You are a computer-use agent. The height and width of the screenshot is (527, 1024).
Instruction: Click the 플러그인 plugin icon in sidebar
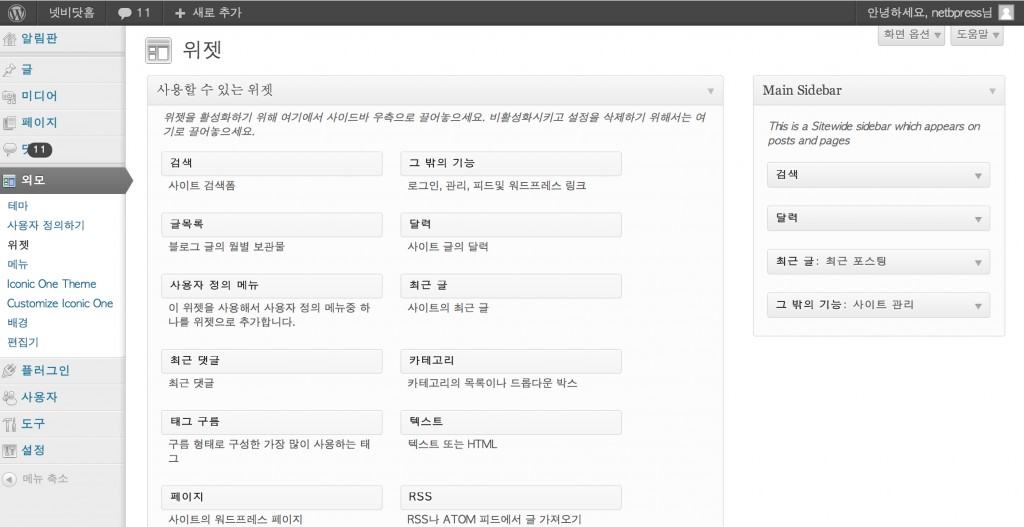(10, 371)
